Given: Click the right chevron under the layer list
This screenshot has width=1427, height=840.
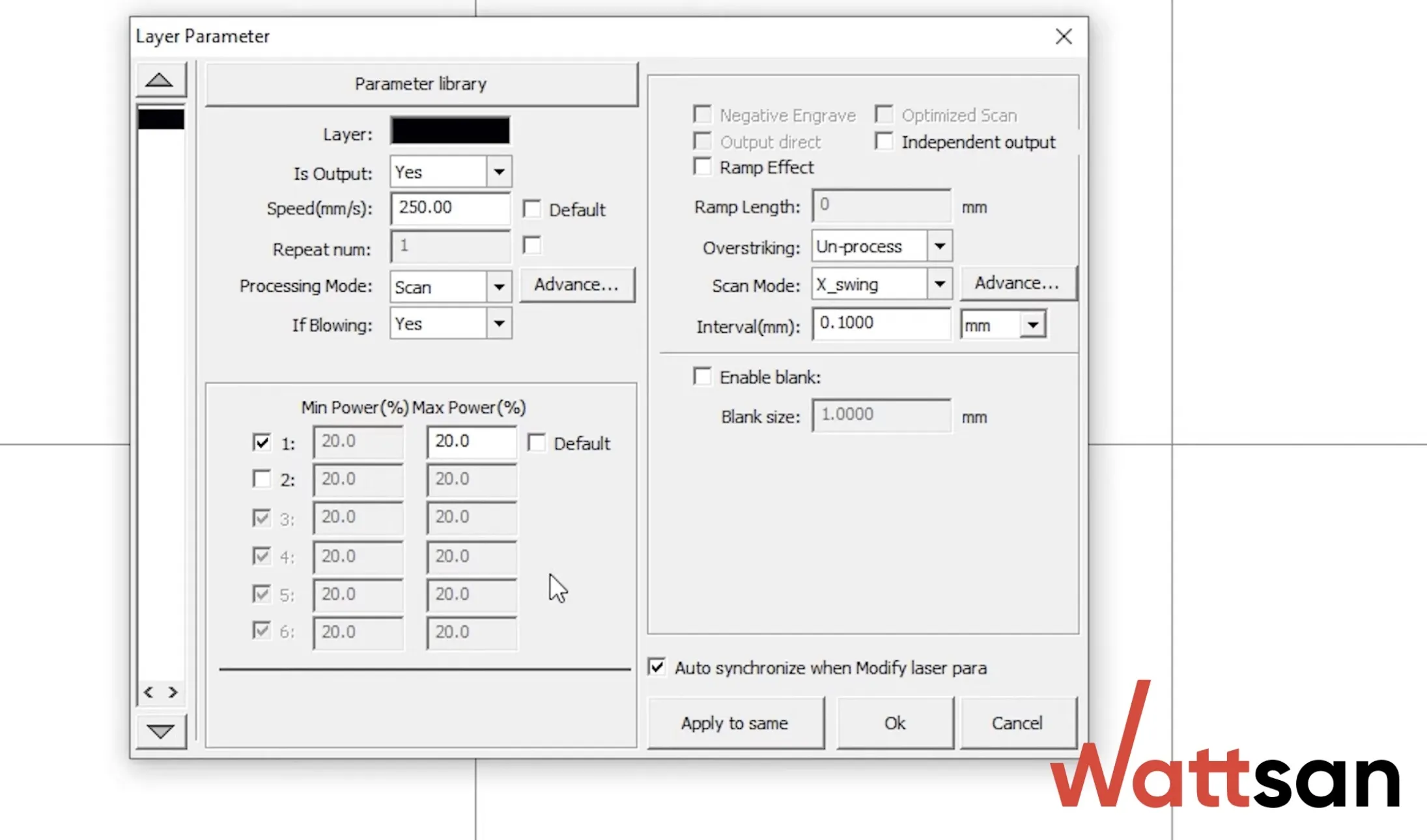Looking at the screenshot, I should pos(173,692).
